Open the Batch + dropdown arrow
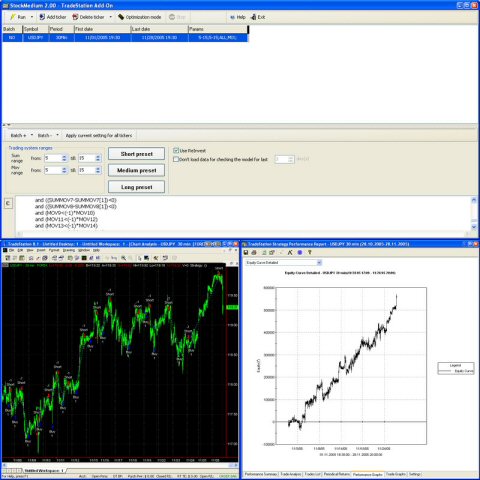Image resolution: width=480 pixels, height=480 pixels. click(32, 135)
